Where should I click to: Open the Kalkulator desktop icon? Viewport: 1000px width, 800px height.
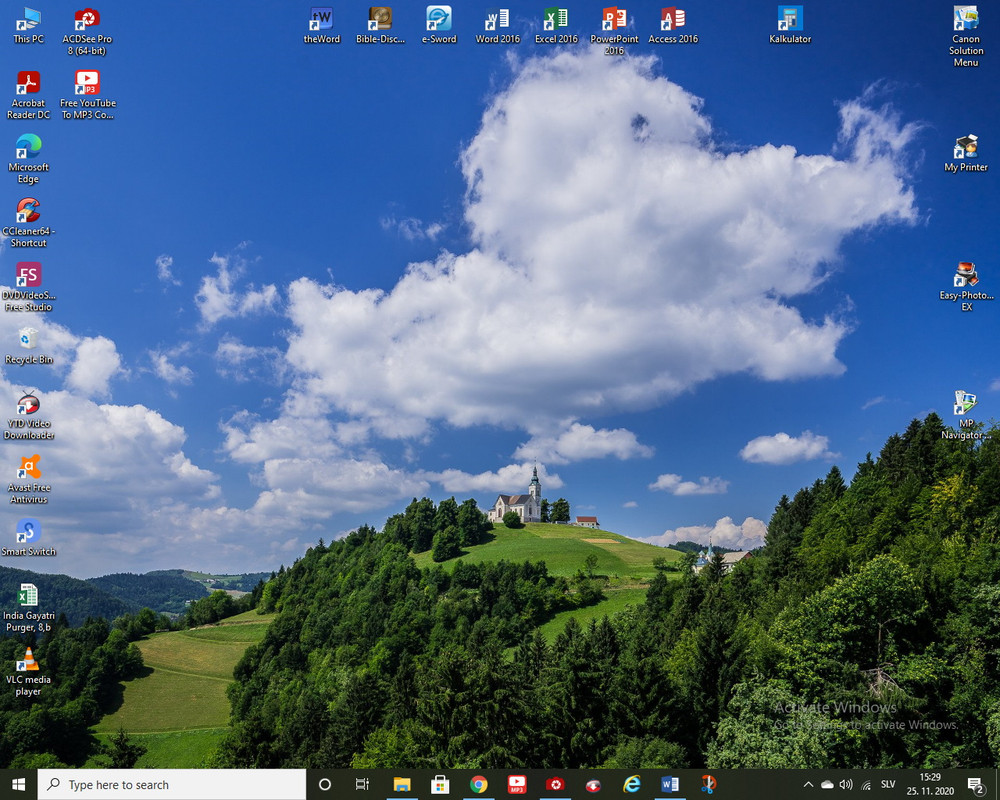coord(790,26)
